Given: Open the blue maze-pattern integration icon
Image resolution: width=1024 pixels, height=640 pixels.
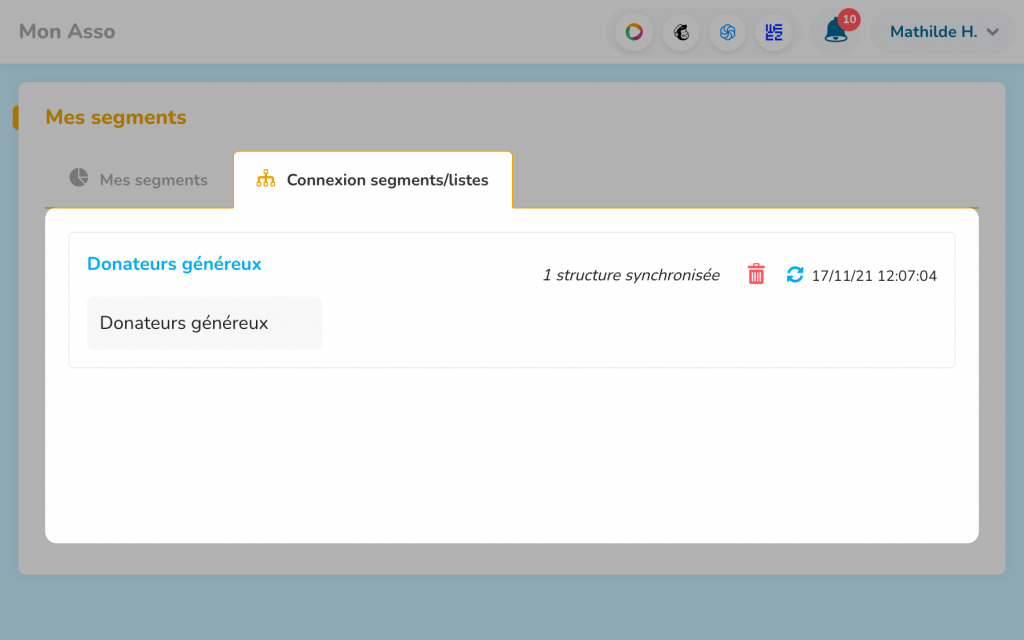Looking at the screenshot, I should pos(774,32).
